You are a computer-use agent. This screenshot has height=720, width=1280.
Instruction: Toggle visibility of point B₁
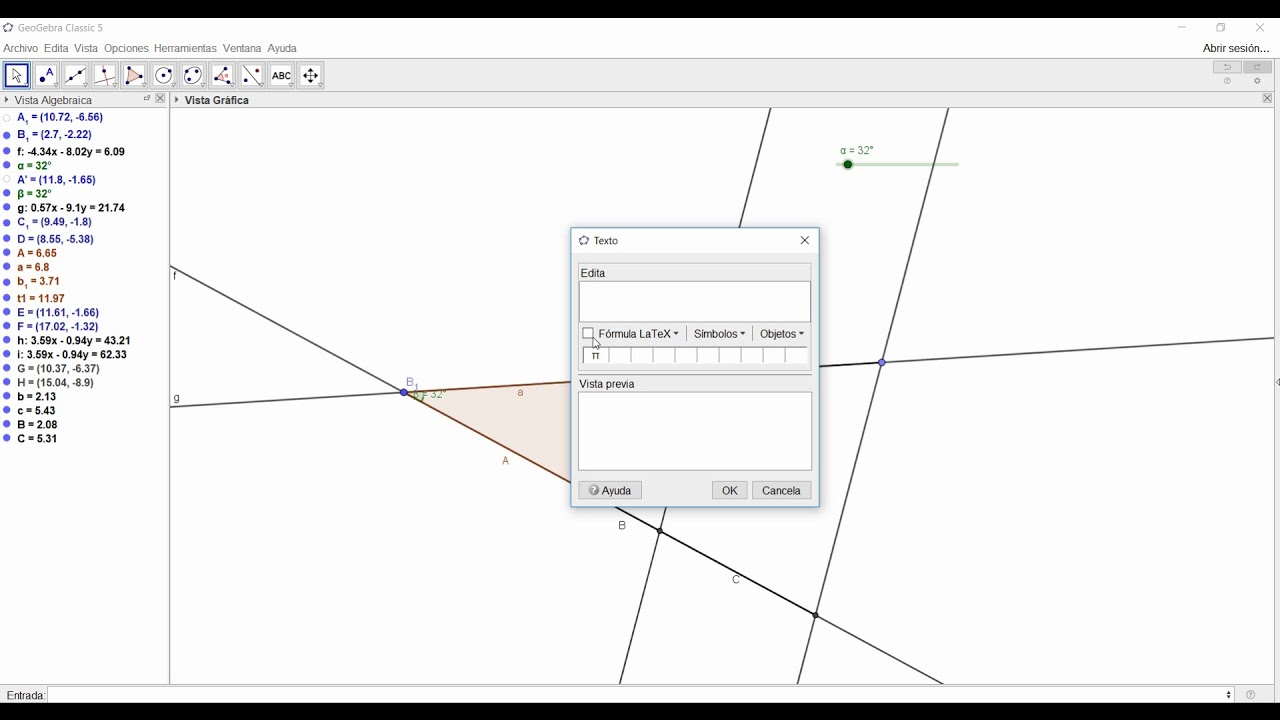pos(7,135)
